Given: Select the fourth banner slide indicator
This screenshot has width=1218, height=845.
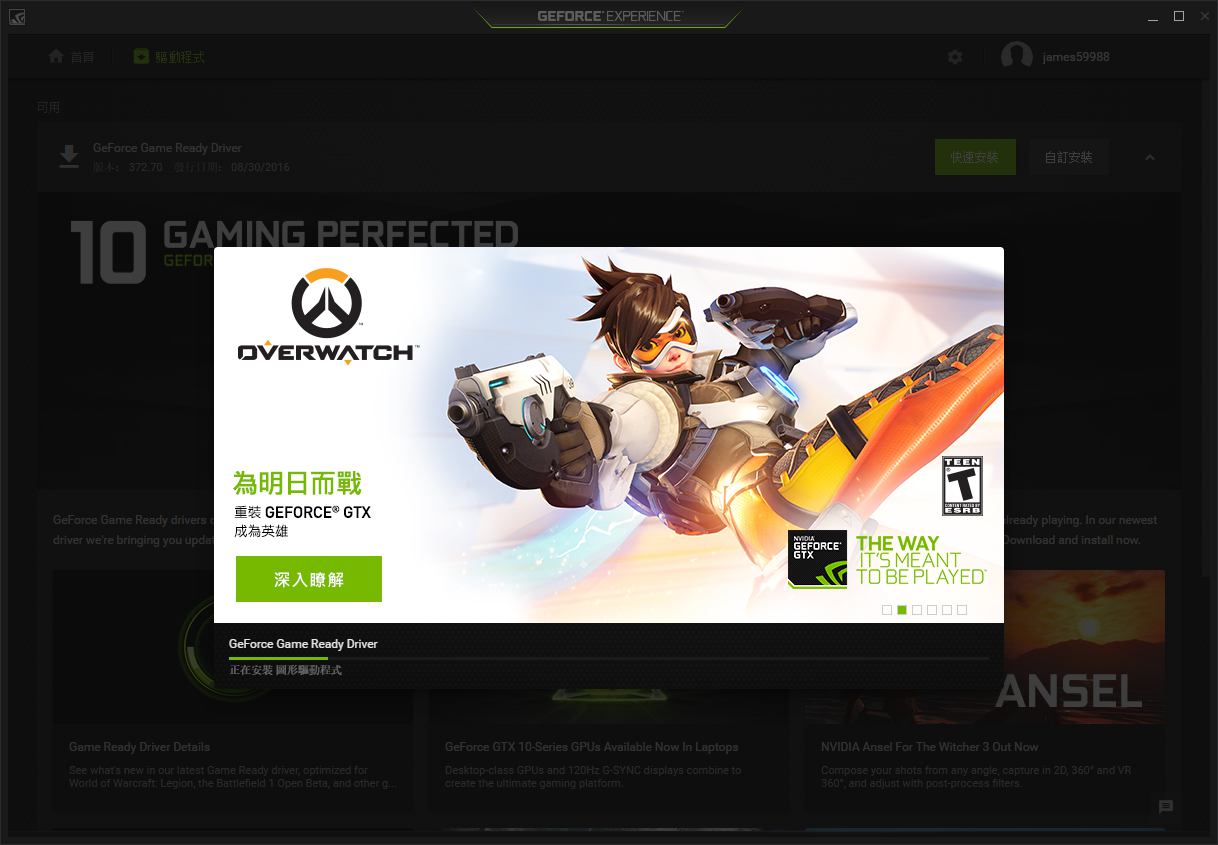Looking at the screenshot, I should pos(932,609).
